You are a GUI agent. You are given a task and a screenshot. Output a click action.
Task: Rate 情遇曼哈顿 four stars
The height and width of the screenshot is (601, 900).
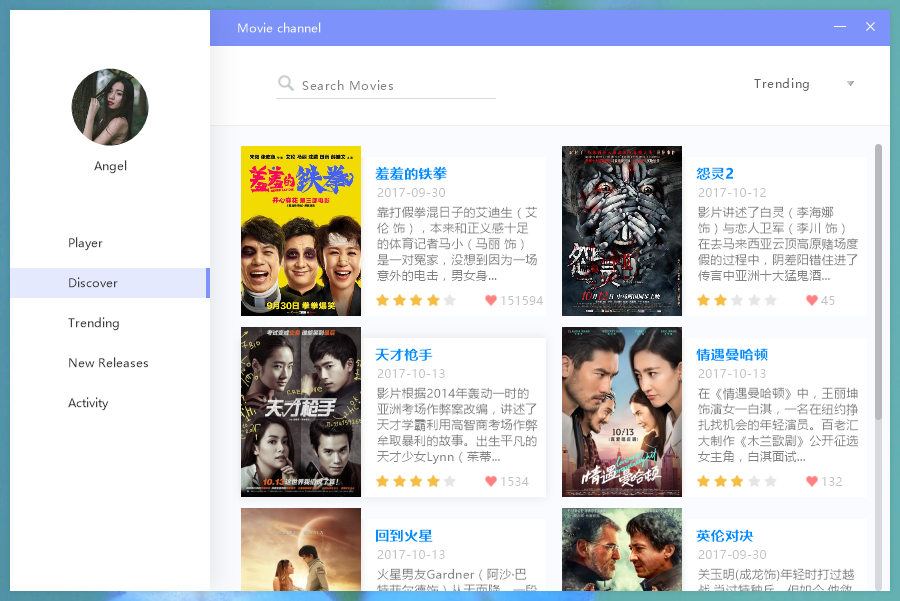754,481
